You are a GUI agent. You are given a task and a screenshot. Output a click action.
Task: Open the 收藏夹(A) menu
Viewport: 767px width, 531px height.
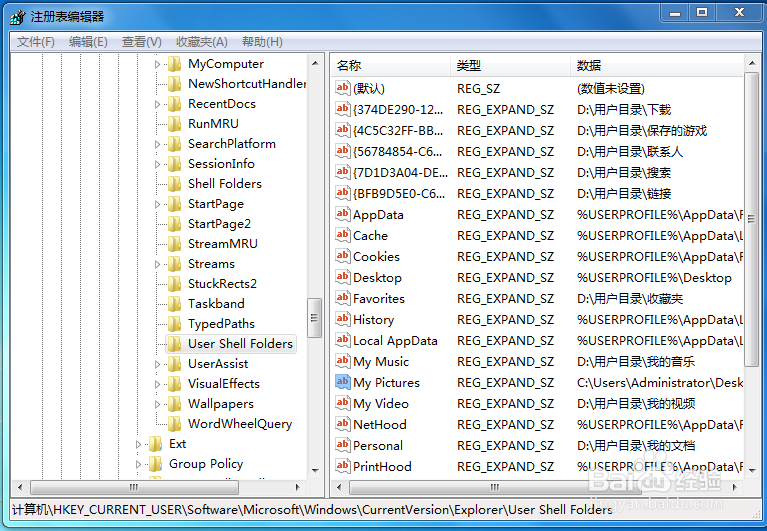pos(202,42)
